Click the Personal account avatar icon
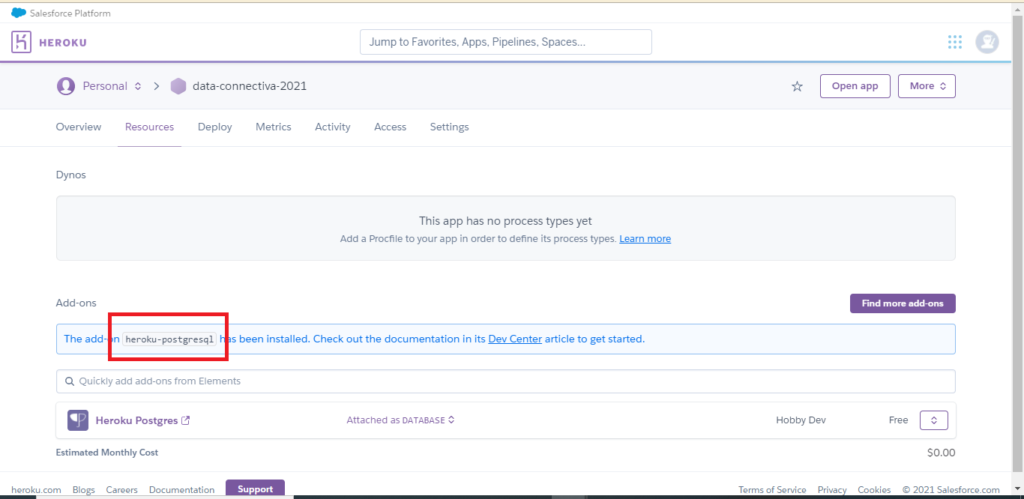 click(65, 86)
